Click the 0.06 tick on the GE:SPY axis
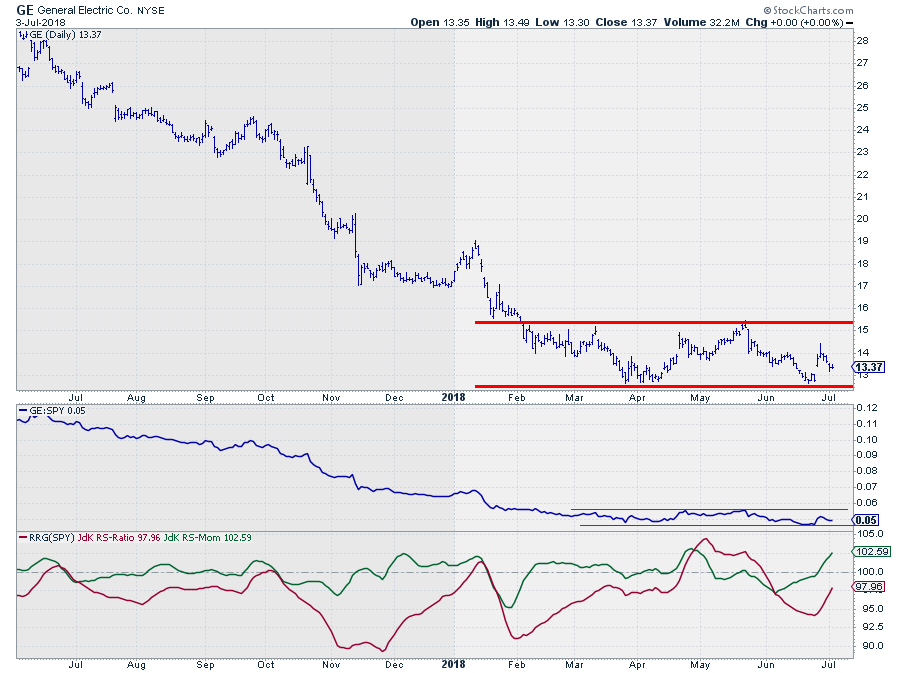900x673 pixels. [x=867, y=503]
